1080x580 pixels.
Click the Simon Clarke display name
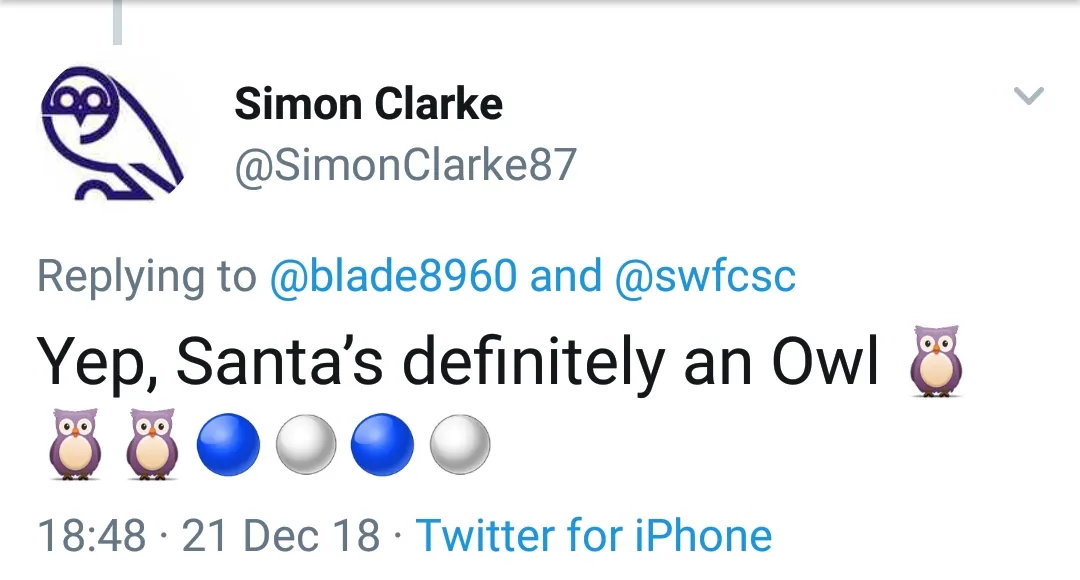[x=368, y=104]
